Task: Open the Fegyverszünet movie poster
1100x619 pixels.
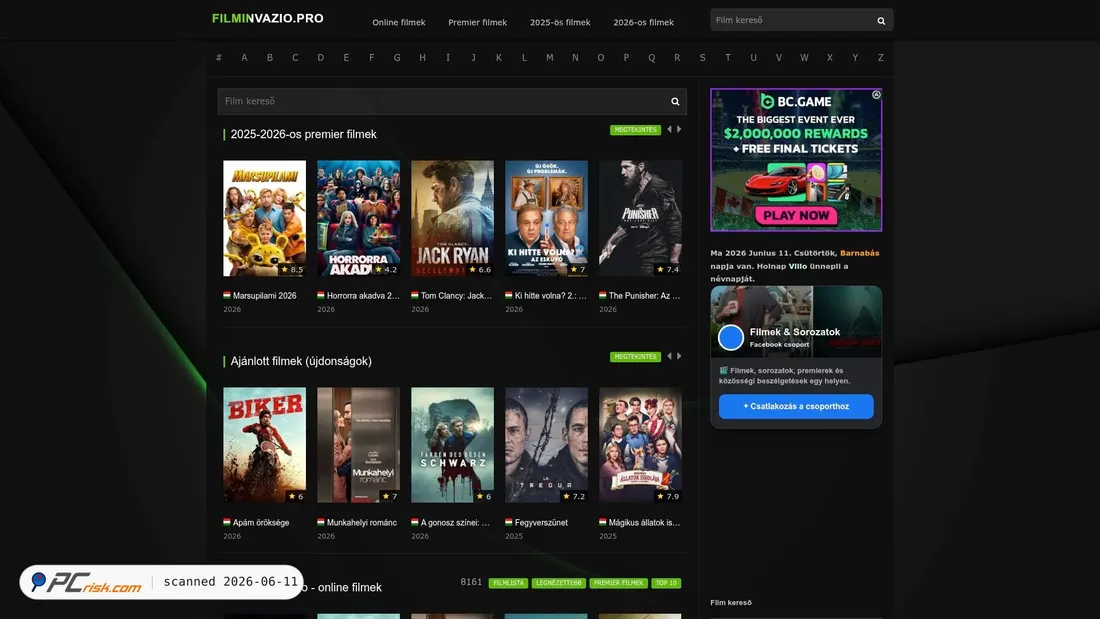Action: 546,445
